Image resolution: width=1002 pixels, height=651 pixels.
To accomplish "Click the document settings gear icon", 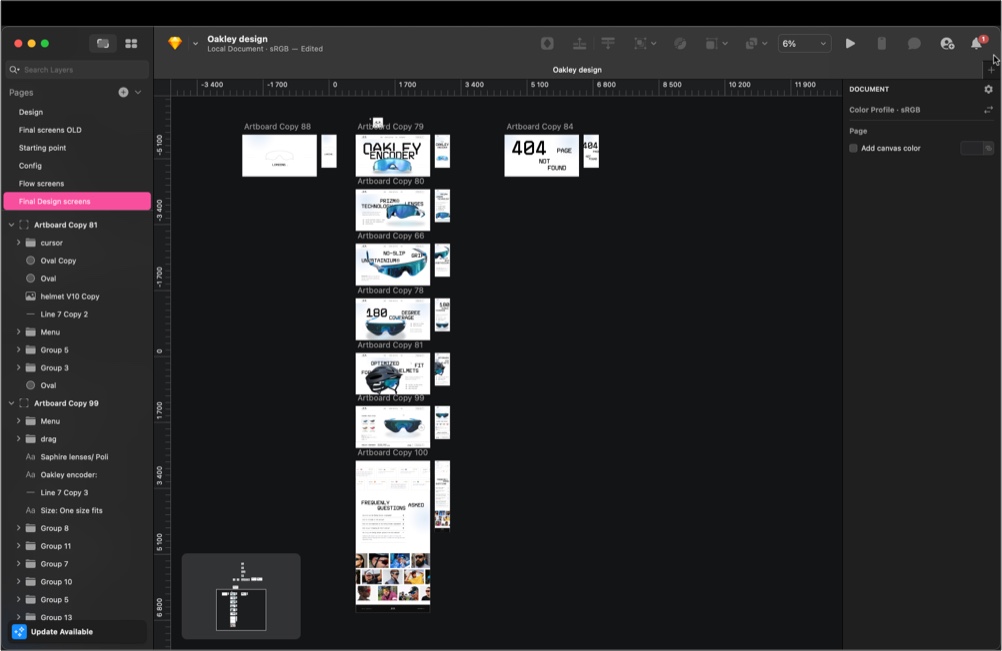I will point(988,89).
